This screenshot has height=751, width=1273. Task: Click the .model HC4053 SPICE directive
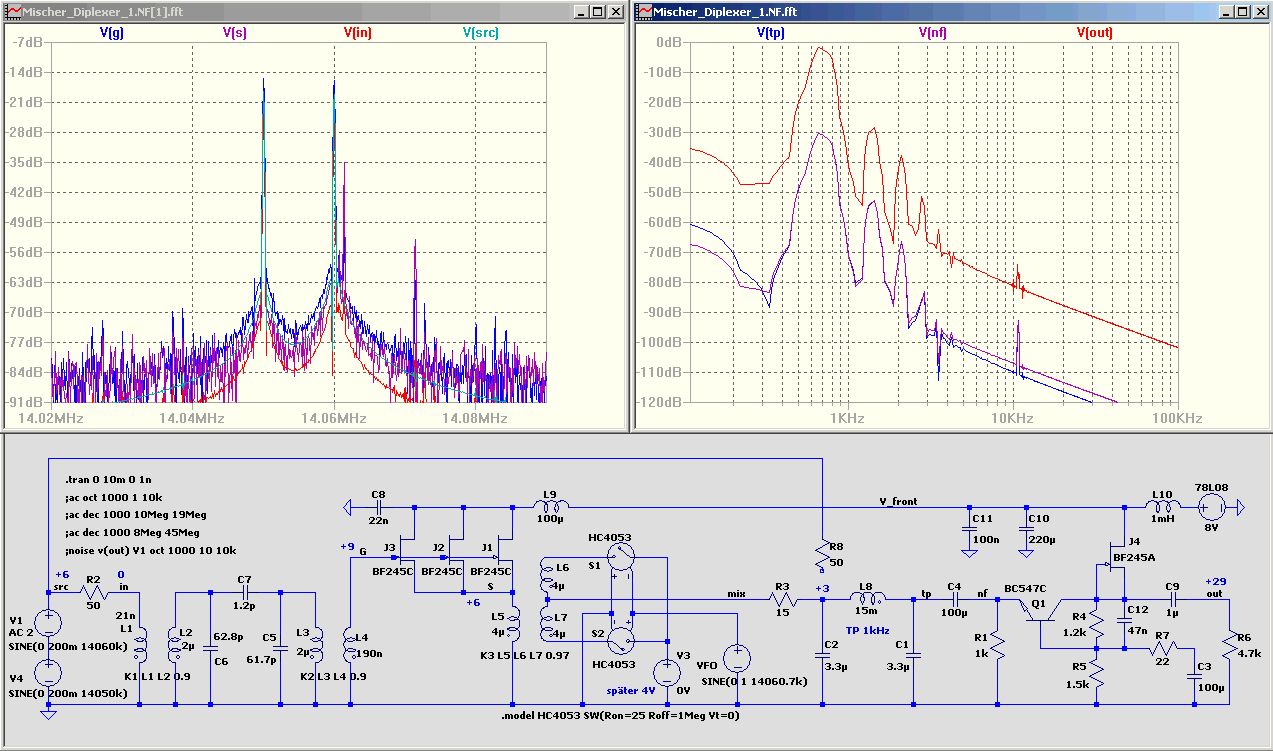pos(620,715)
